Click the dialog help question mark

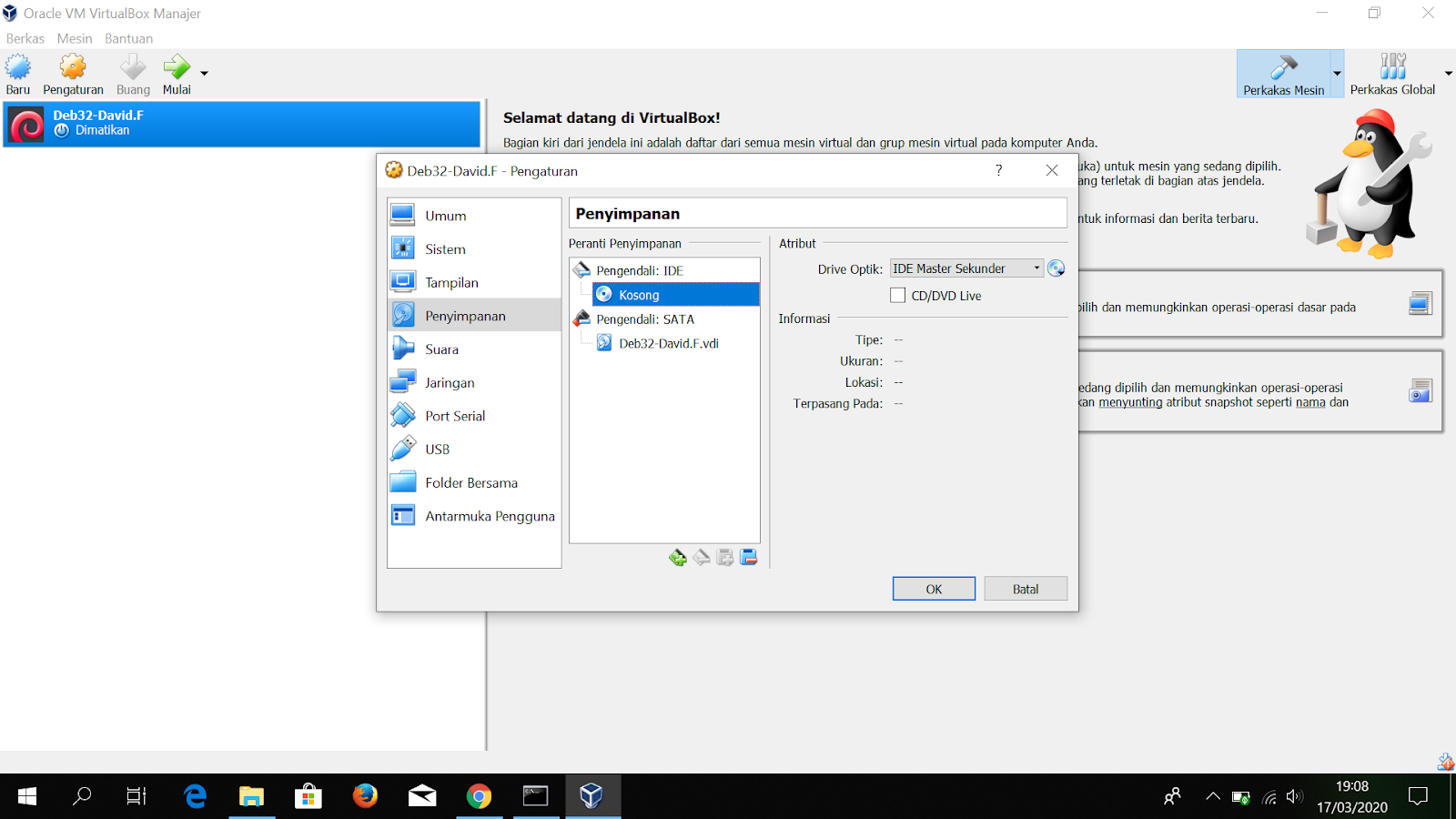click(999, 170)
